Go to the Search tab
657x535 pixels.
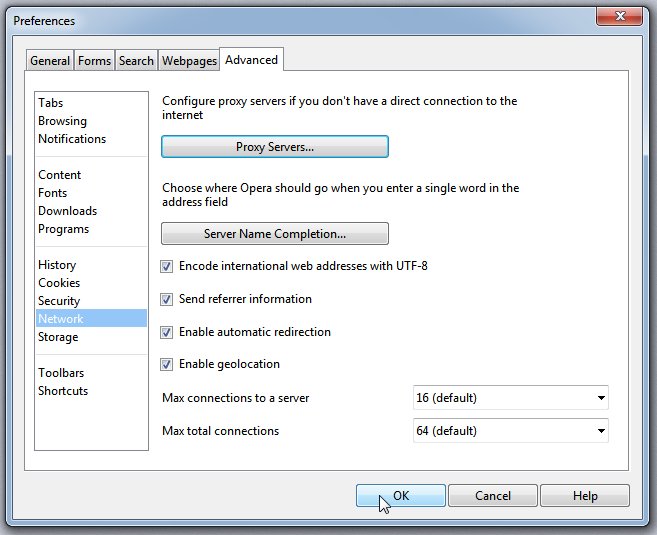pyautogui.click(x=136, y=61)
